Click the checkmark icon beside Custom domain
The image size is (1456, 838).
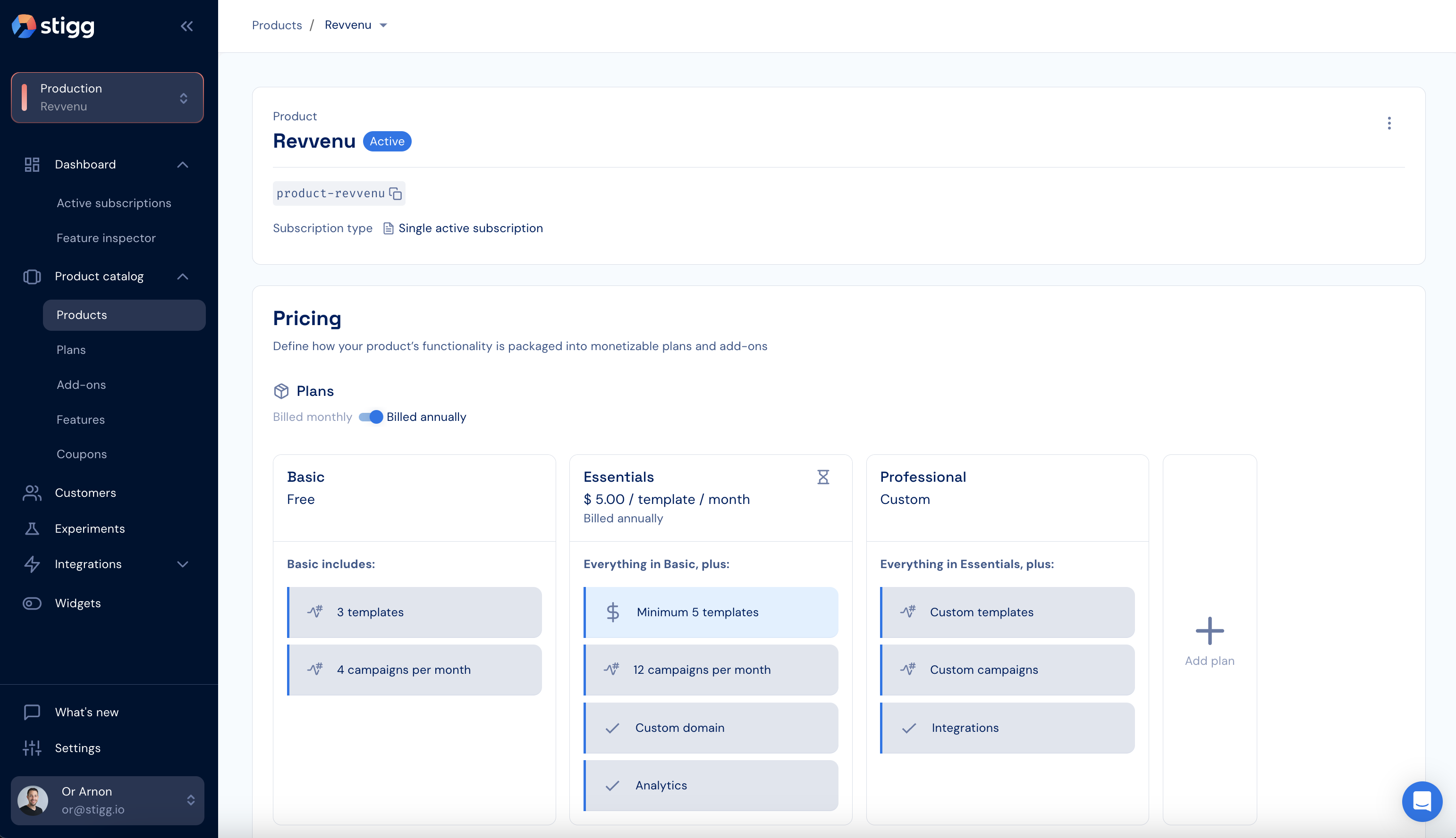click(x=612, y=728)
